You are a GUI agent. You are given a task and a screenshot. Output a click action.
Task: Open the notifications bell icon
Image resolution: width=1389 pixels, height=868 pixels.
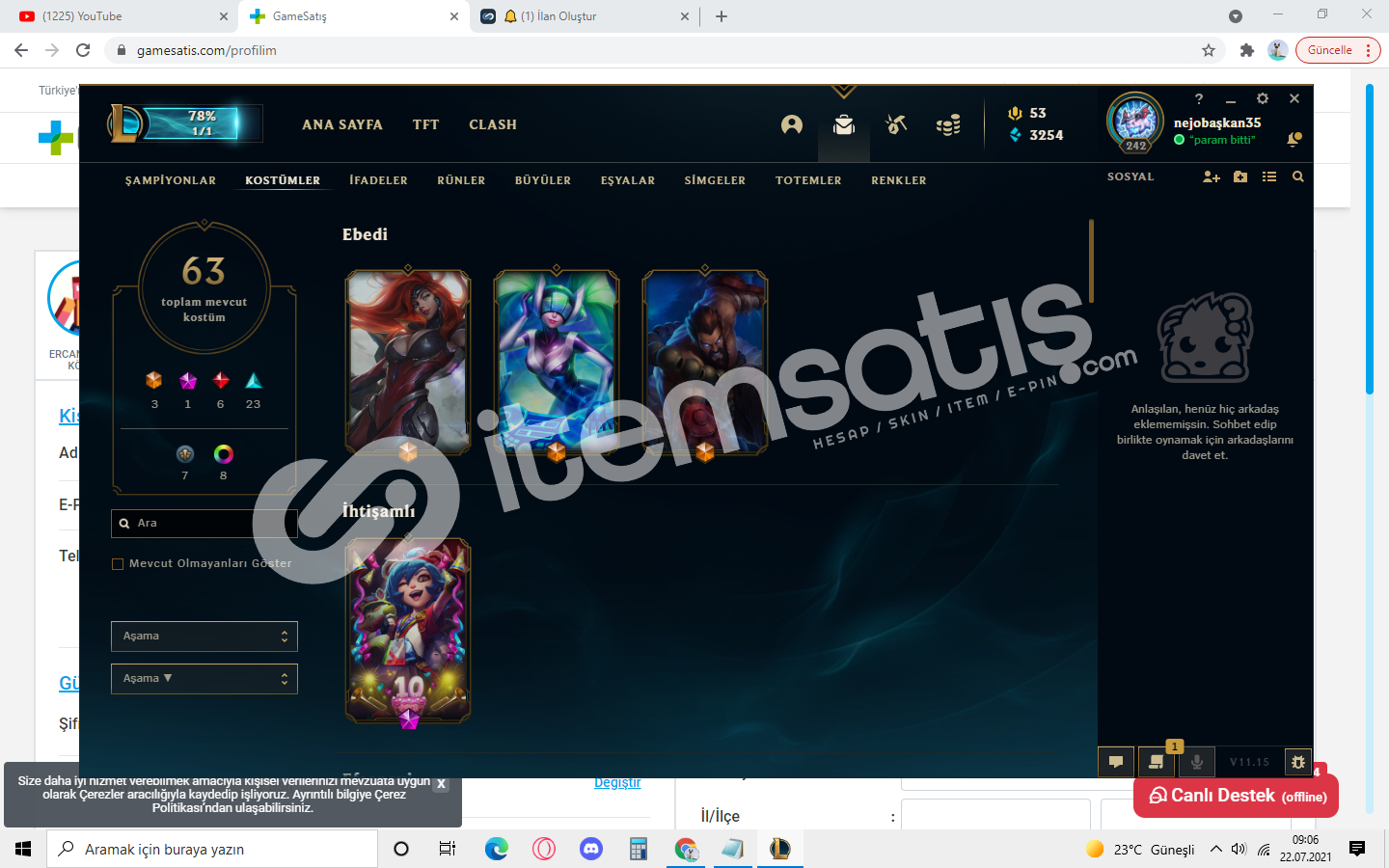pyautogui.click(x=1294, y=140)
